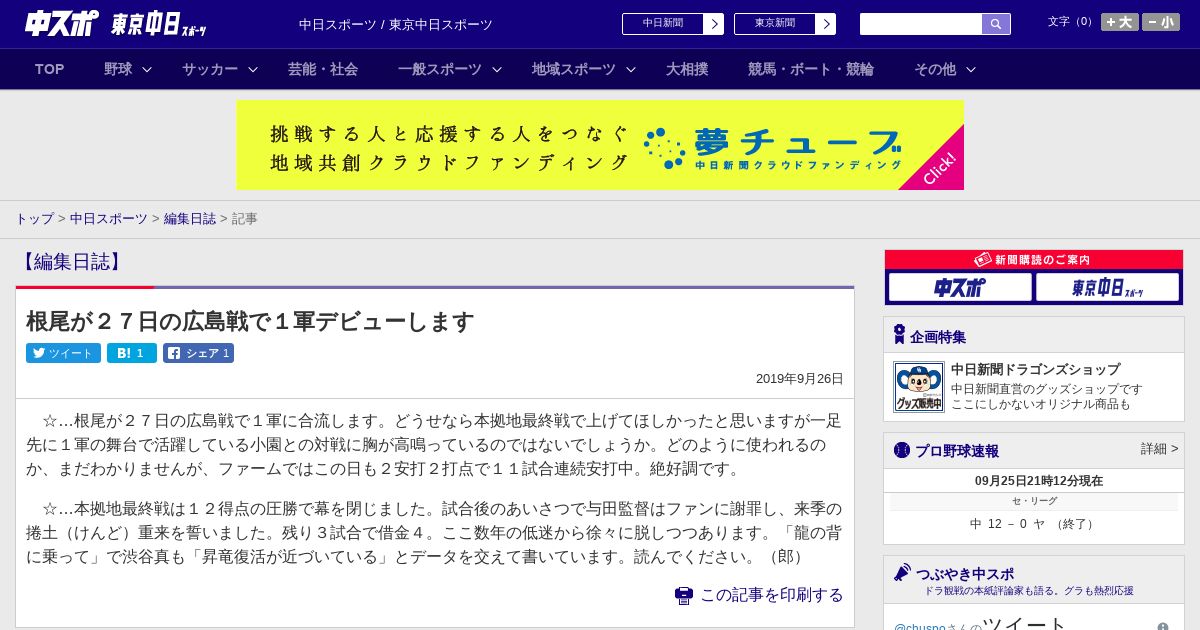Click the 夢チューブ crowdfunding banner ad
This screenshot has height=630, width=1200.
pyautogui.click(x=600, y=145)
